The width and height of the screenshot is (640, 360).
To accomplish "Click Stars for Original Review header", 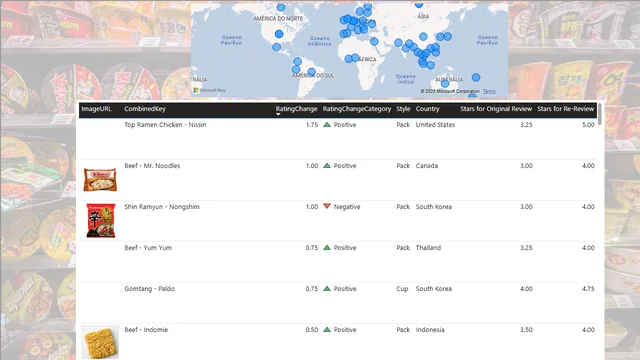I will [496, 109].
